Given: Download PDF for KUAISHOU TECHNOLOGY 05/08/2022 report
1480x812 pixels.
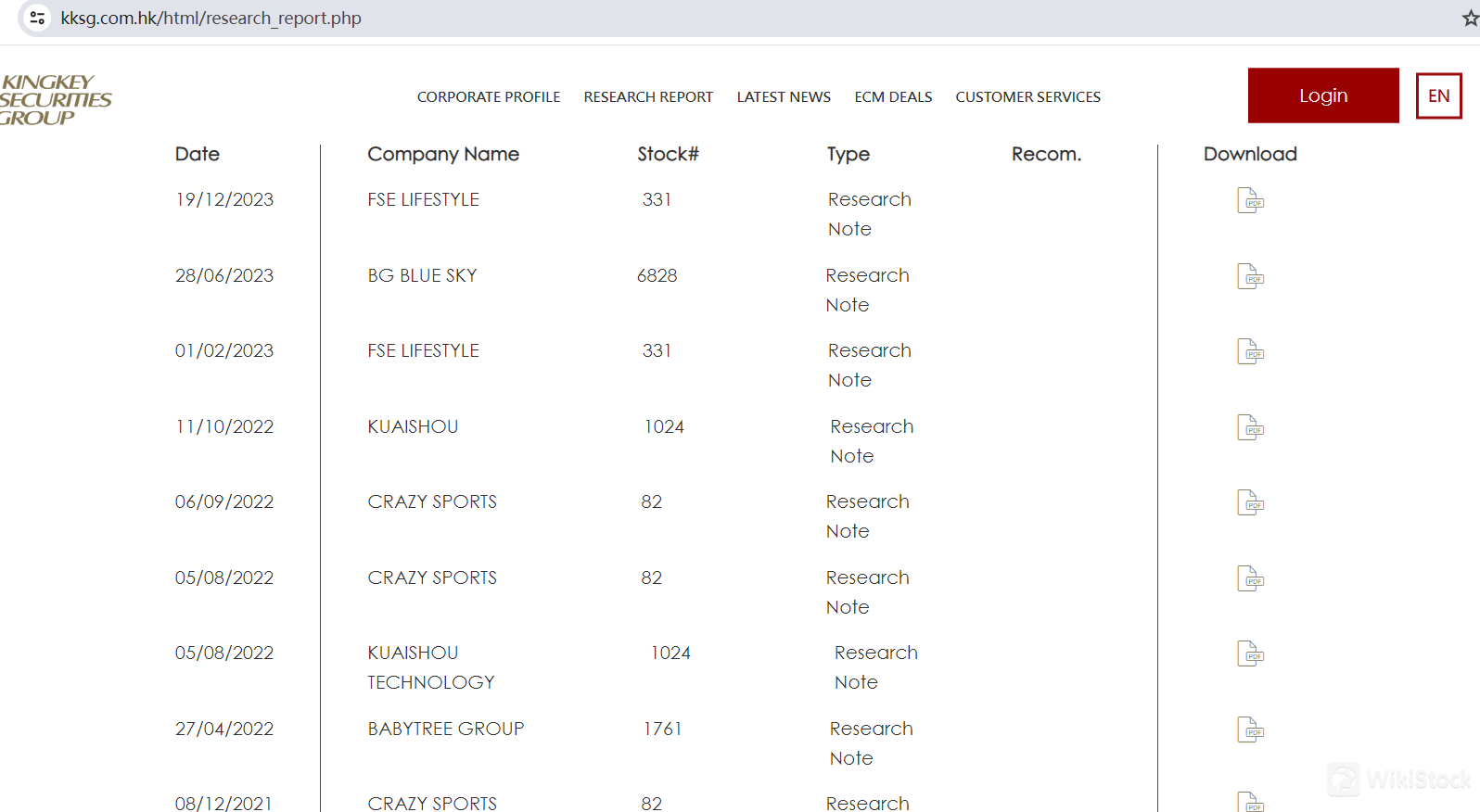Looking at the screenshot, I should 1250,653.
